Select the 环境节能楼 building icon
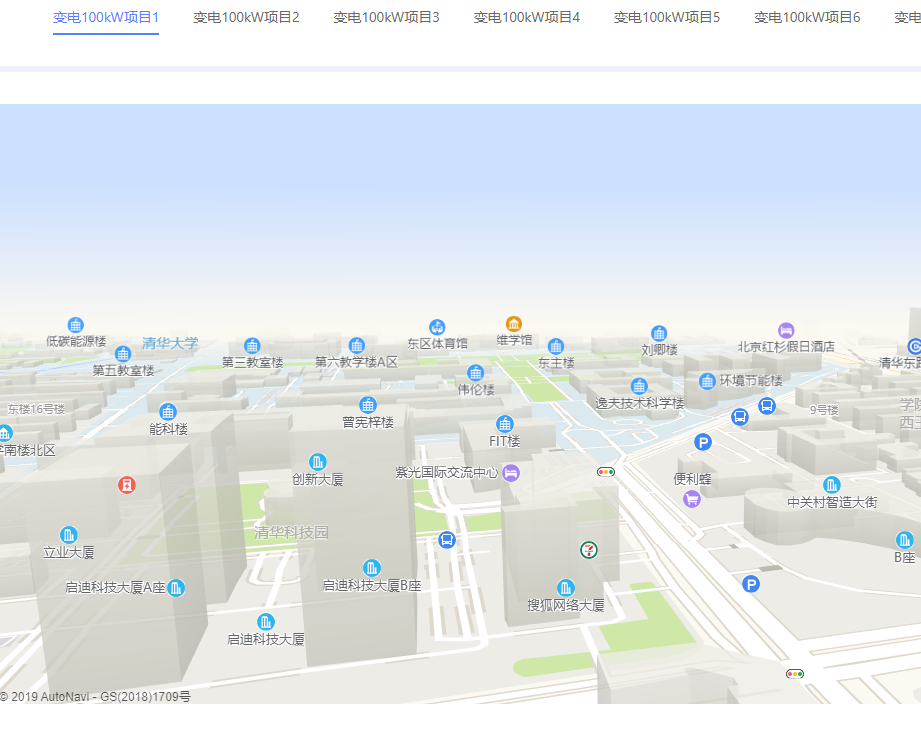The height and width of the screenshot is (734, 921). (x=707, y=381)
